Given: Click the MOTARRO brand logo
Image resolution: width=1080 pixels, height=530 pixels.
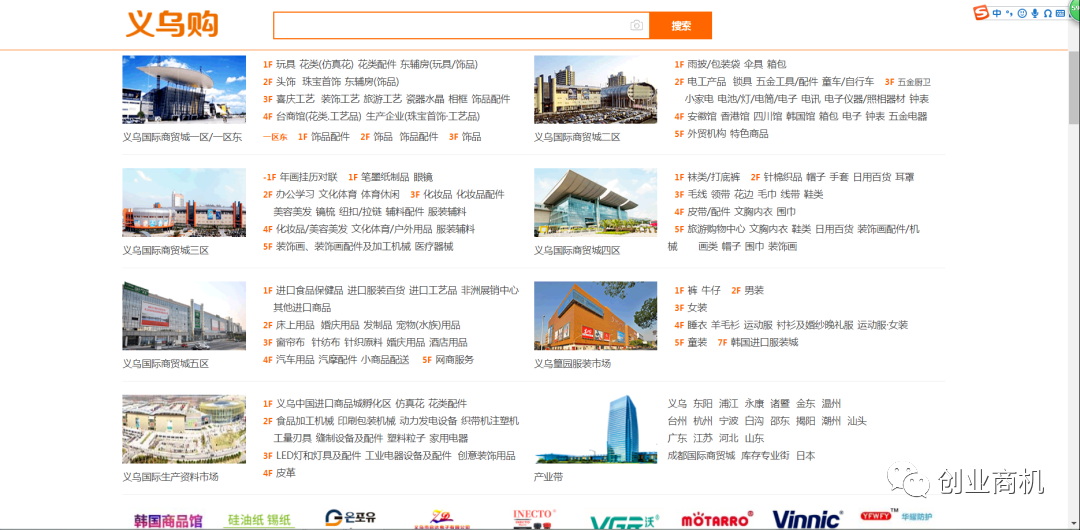Looking at the screenshot, I should coord(716,520).
